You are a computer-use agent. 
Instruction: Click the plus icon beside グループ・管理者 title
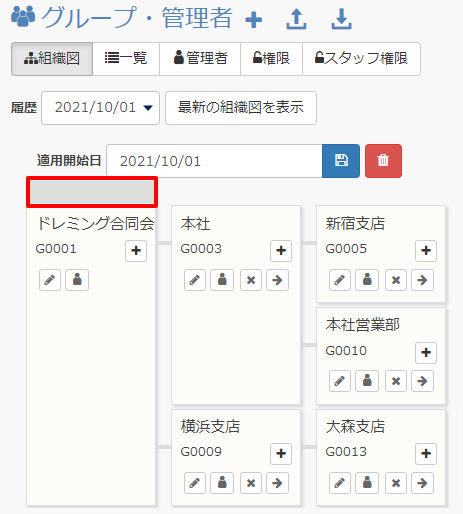(253, 20)
